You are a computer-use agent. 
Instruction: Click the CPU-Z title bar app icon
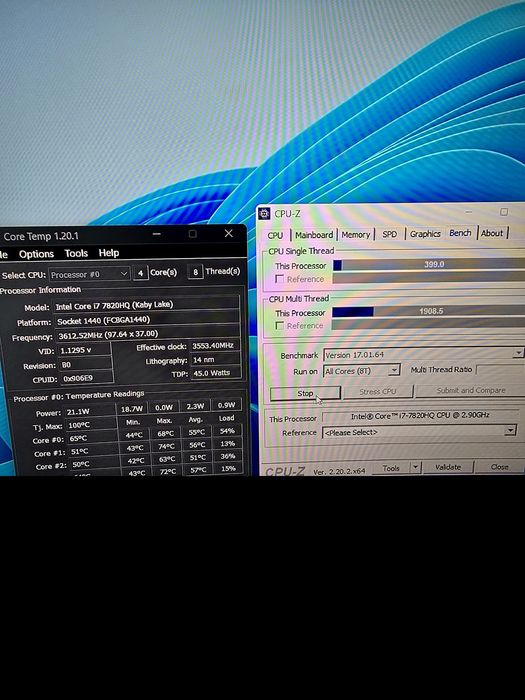coord(264,213)
